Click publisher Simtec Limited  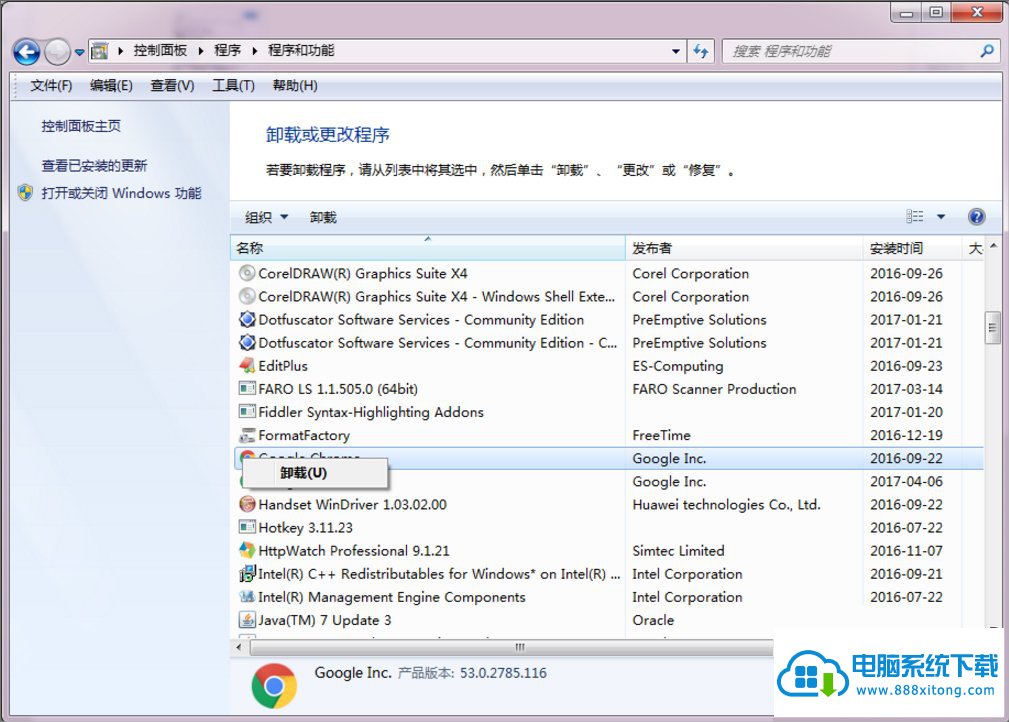(678, 551)
